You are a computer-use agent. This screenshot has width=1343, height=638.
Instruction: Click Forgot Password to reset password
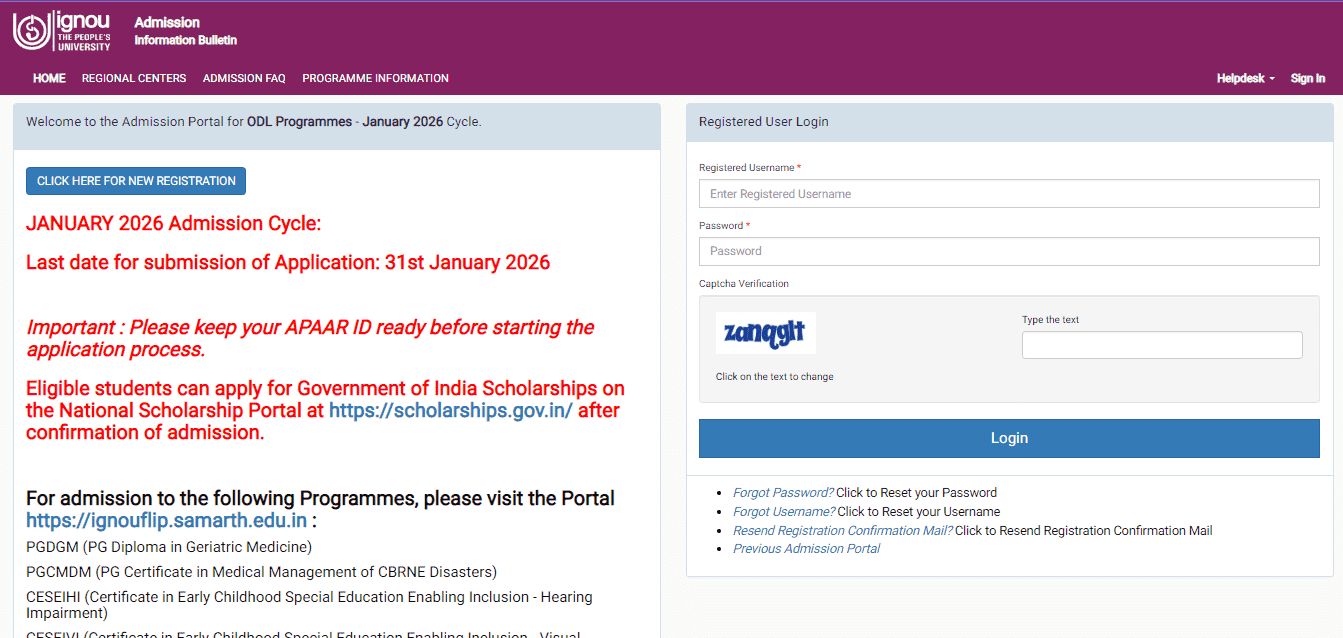pos(782,492)
